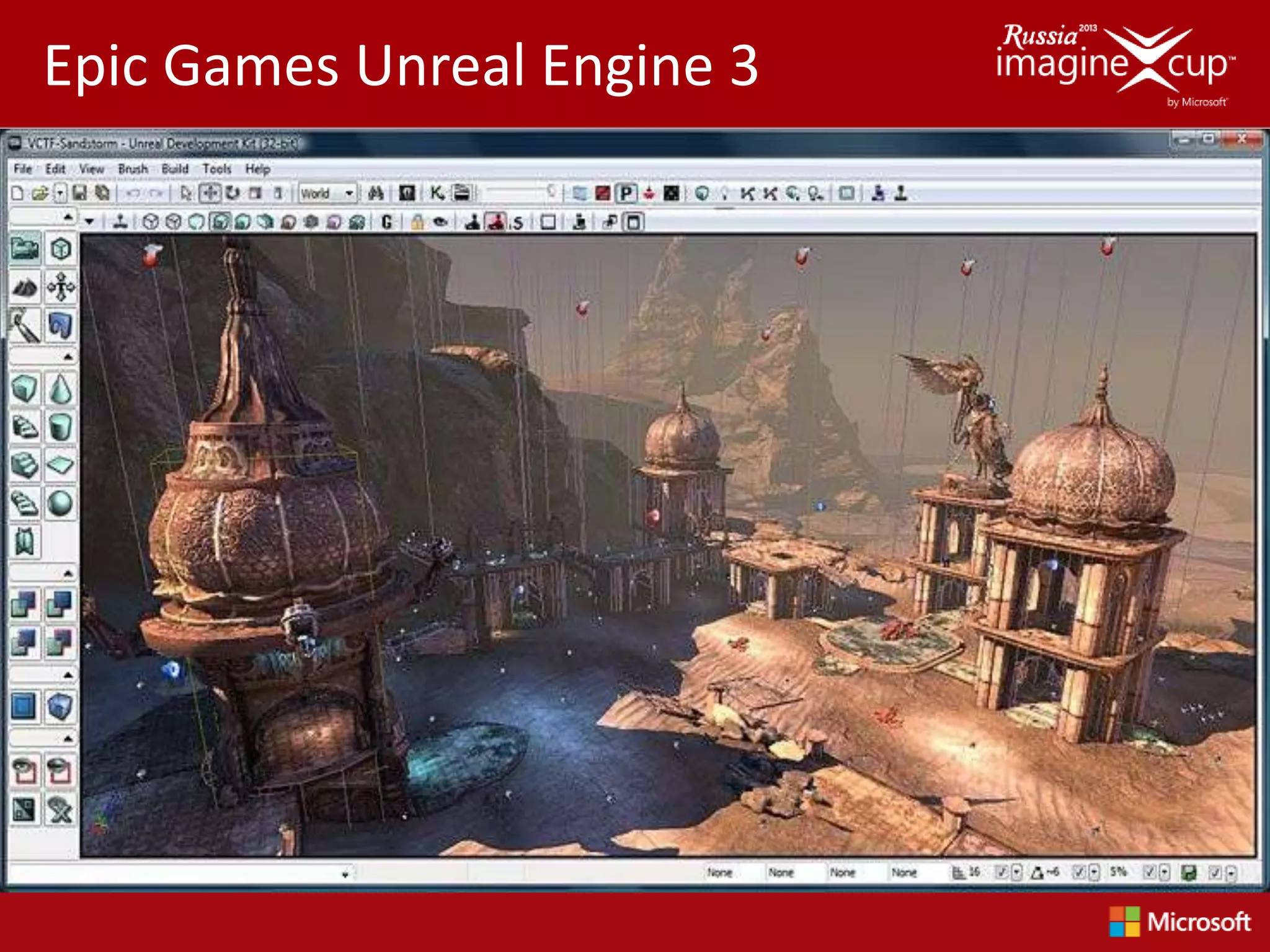The width and height of the screenshot is (1270, 952).
Task: Click the Build Lighting bulb icon
Action: coord(724,194)
